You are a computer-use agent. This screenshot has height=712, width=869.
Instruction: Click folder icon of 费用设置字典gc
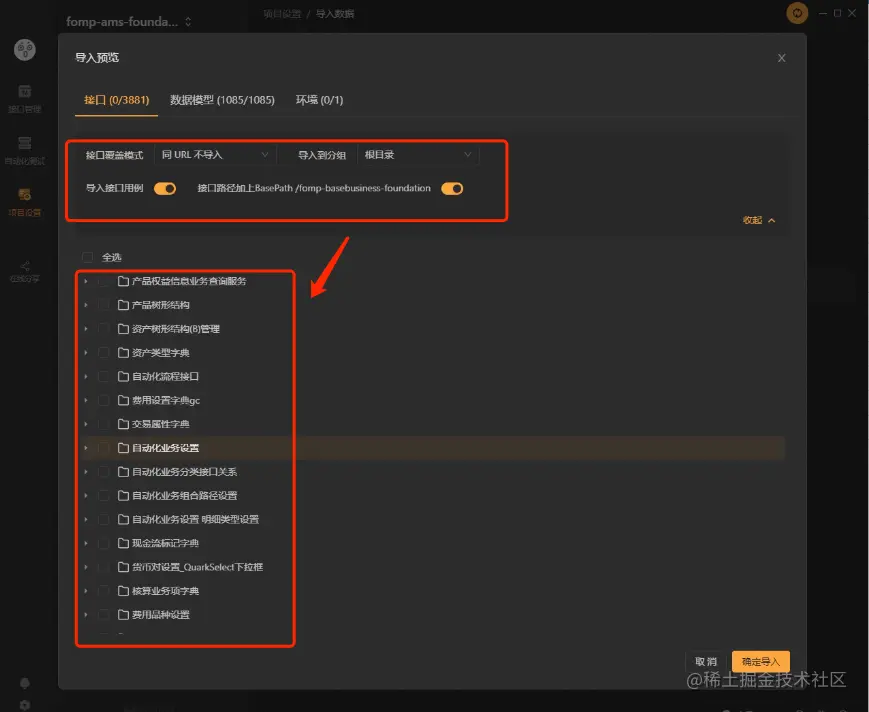[123, 400]
